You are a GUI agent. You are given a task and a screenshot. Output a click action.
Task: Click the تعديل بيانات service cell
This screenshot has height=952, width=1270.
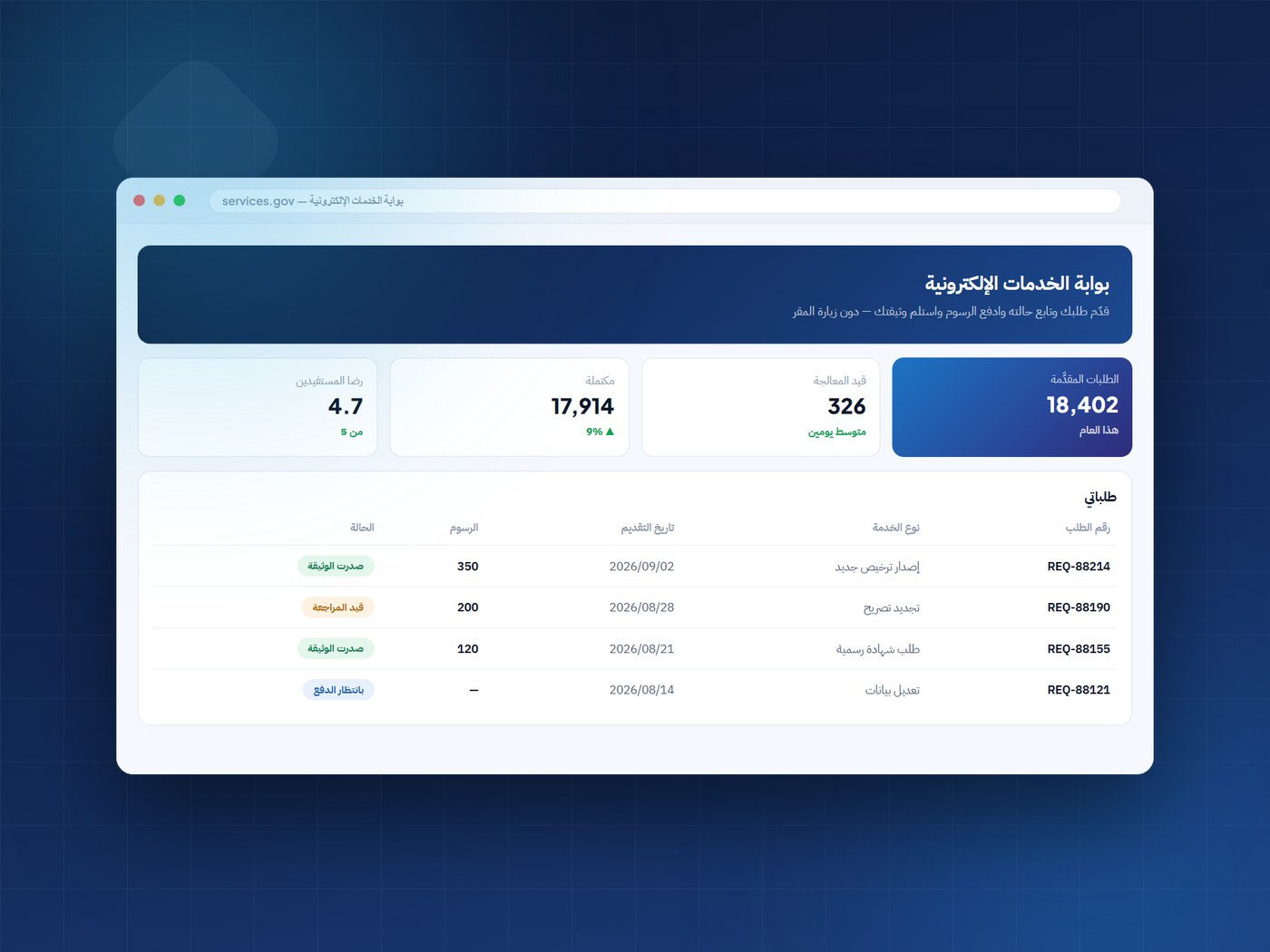click(893, 690)
